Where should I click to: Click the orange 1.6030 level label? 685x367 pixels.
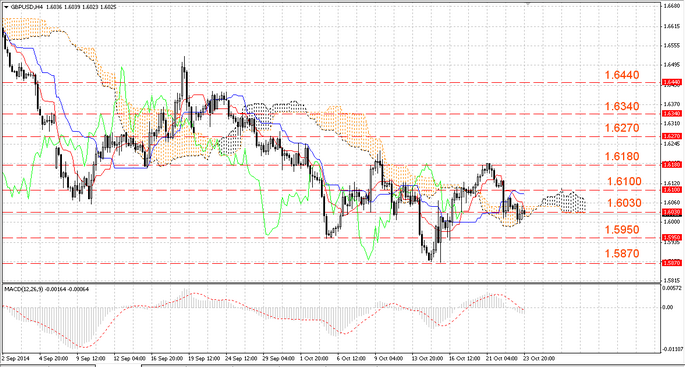coord(625,203)
